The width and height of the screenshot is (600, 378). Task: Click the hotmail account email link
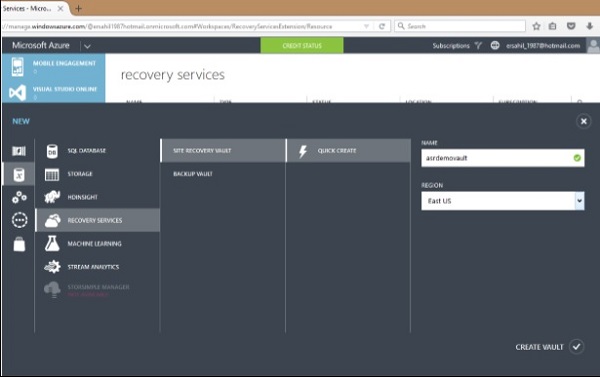[x=543, y=46]
